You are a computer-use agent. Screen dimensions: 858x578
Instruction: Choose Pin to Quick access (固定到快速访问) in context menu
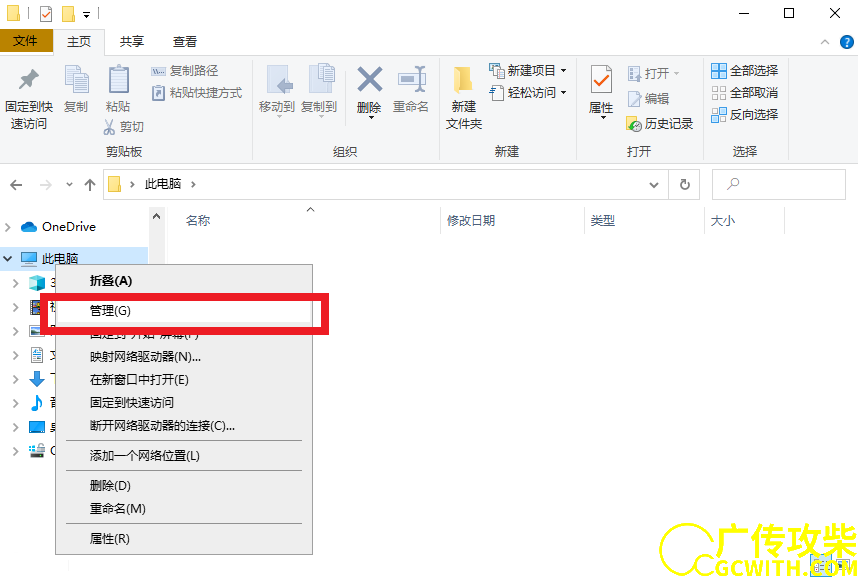point(184,403)
